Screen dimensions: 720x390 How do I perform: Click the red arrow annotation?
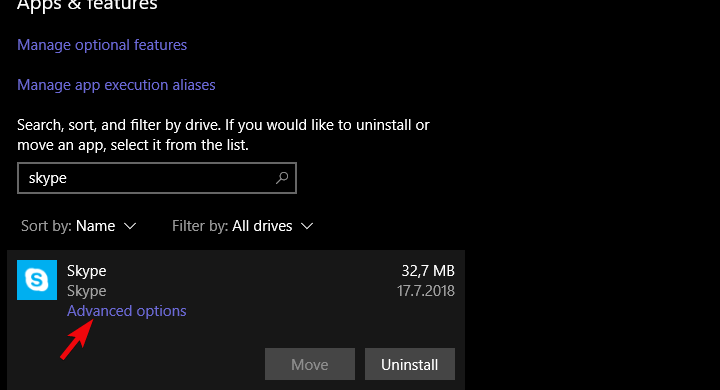tap(77, 339)
